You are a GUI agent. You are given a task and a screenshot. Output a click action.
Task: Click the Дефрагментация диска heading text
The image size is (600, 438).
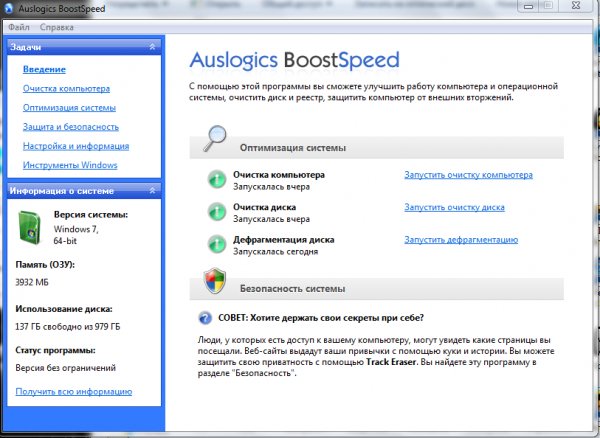[284, 240]
